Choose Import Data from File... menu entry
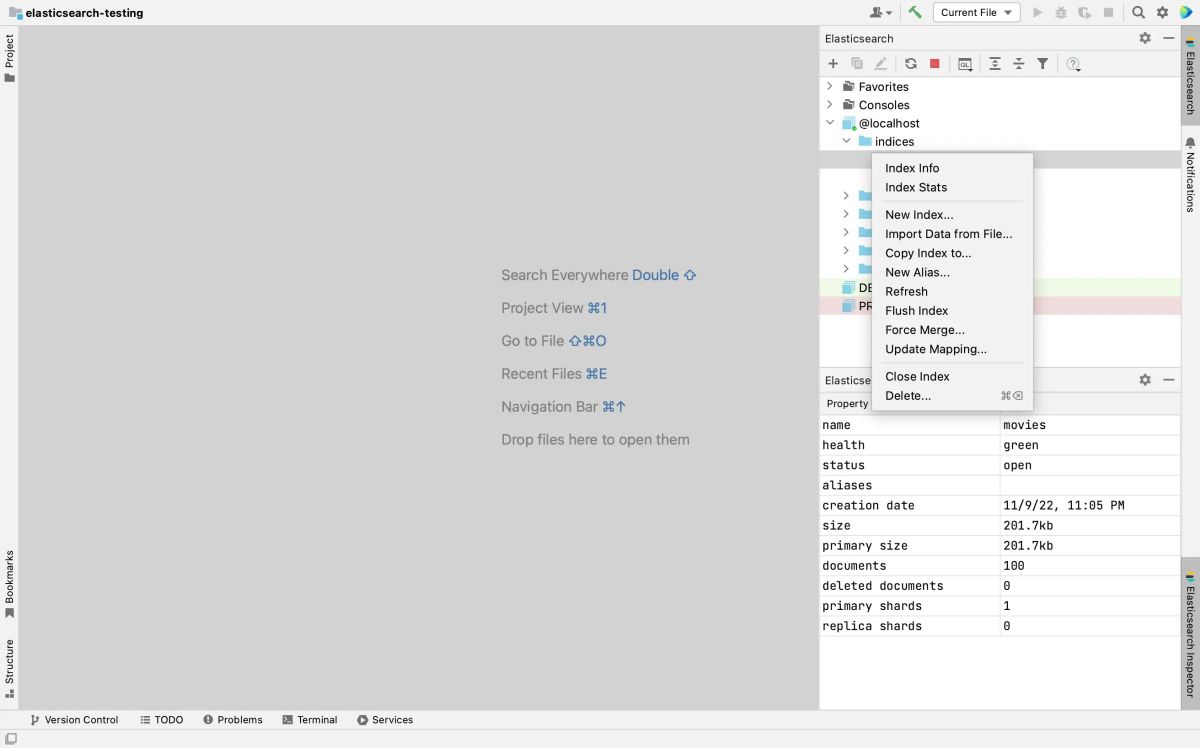This screenshot has width=1200, height=748. click(953, 234)
